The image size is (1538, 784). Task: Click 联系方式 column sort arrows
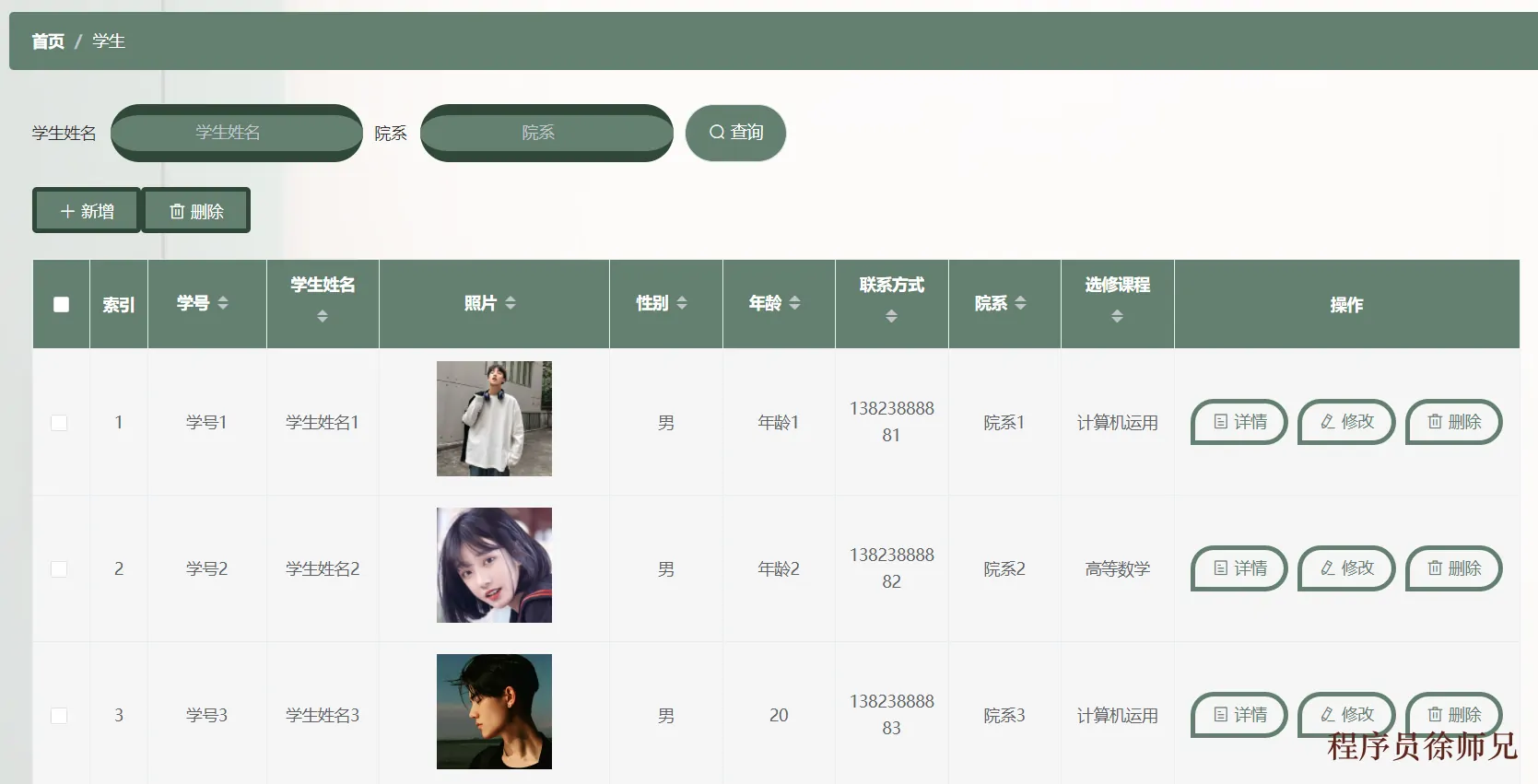coord(891,316)
